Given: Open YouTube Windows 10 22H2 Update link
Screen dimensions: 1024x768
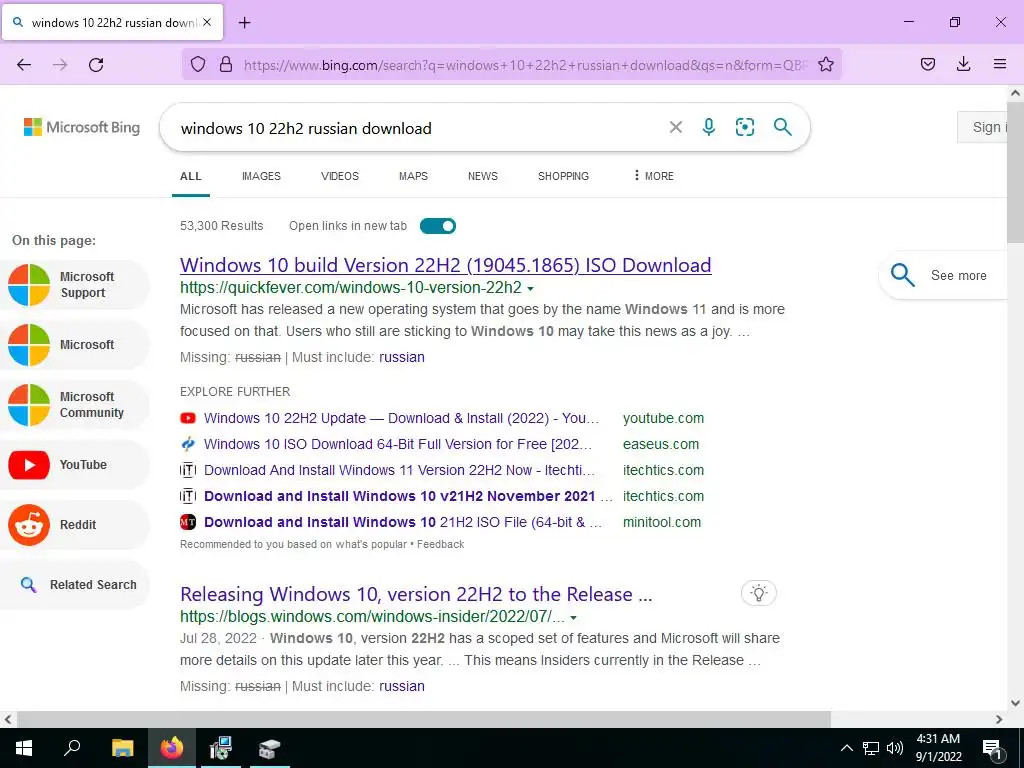Looking at the screenshot, I should [401, 418].
